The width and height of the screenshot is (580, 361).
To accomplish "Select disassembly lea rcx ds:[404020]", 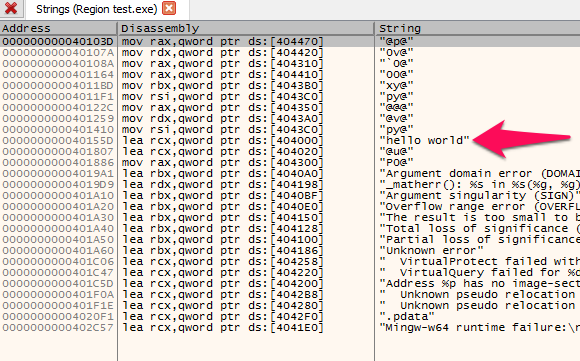I will [x=223, y=152].
